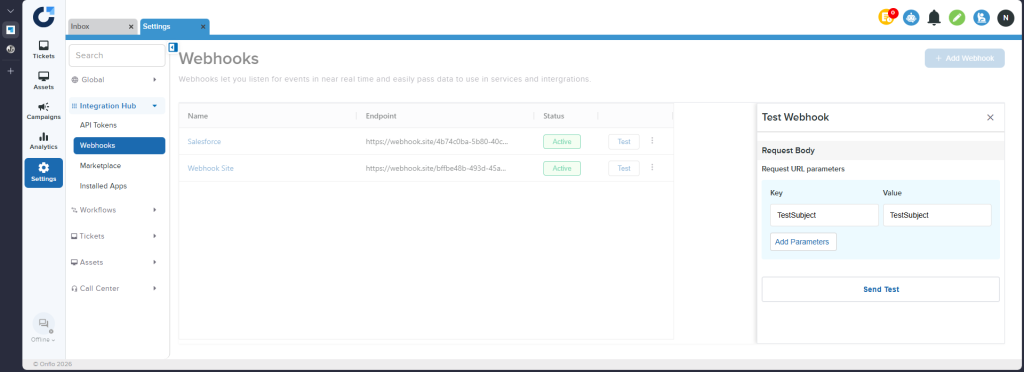The width and height of the screenshot is (1024, 372).
Task: Open the Campaigns module in sidebar
Action: click(44, 111)
